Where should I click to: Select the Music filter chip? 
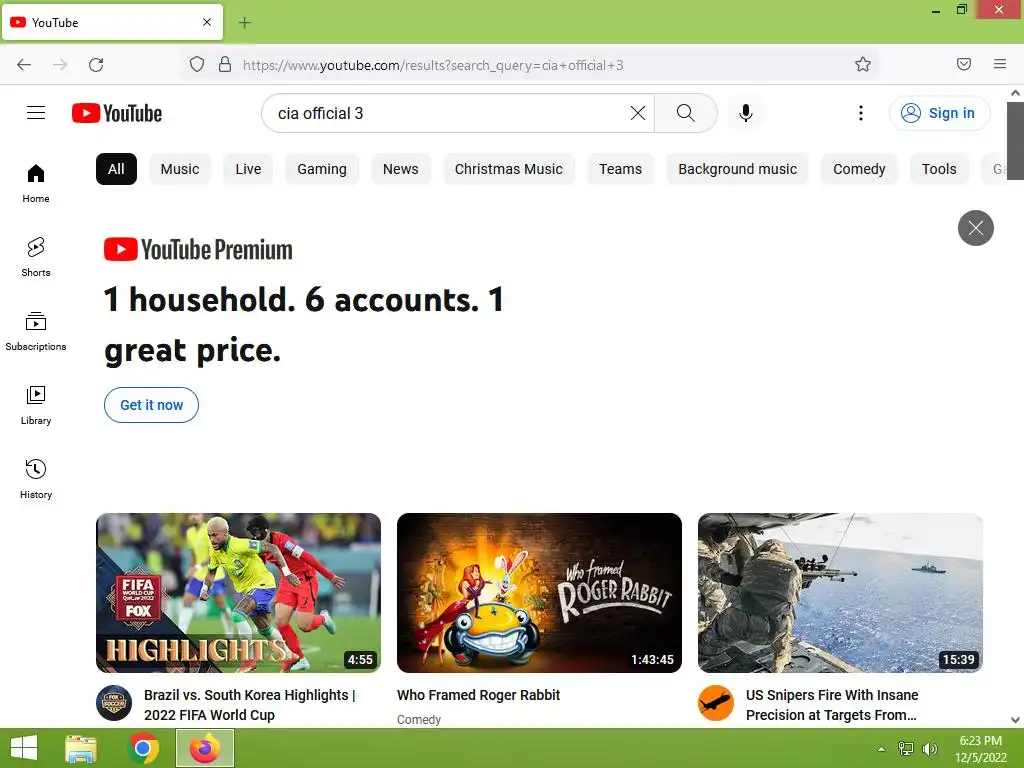tap(180, 169)
